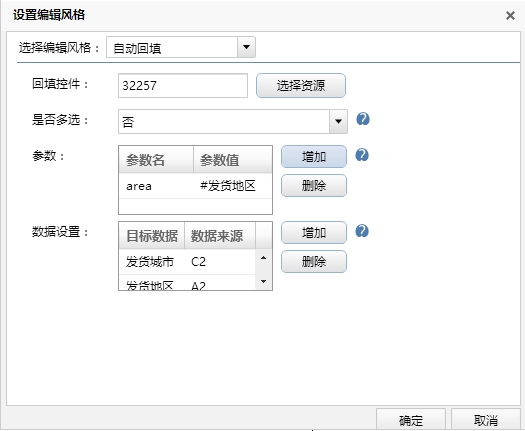
Task: Click the 选择资源 button
Action: pos(301,86)
